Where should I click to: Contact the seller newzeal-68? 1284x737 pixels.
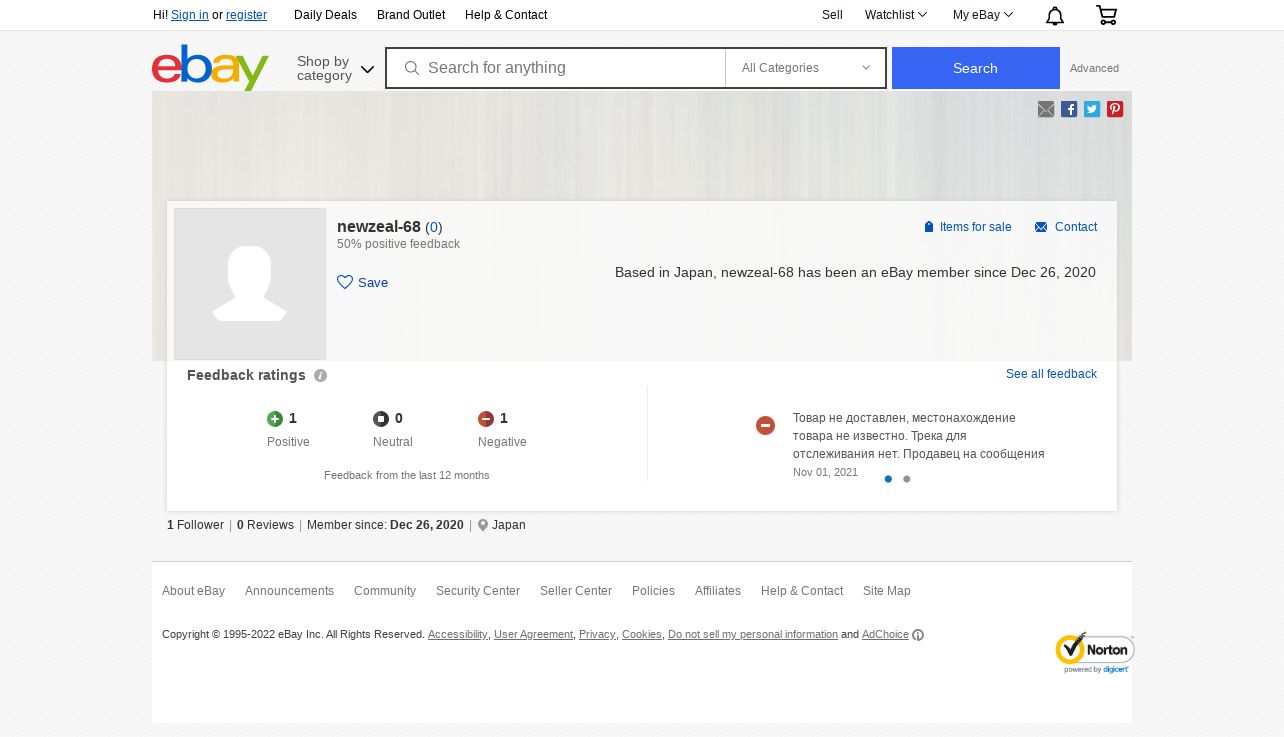coord(1066,227)
